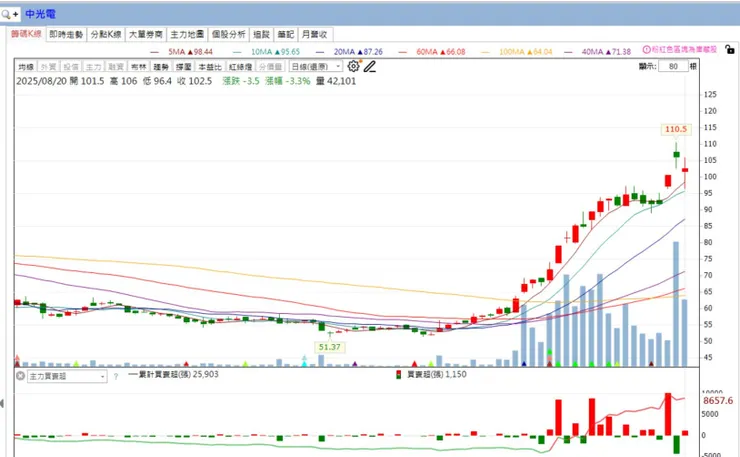Open the 日線(還原) period dropdown
The height and width of the screenshot is (457, 740).
pos(315,67)
